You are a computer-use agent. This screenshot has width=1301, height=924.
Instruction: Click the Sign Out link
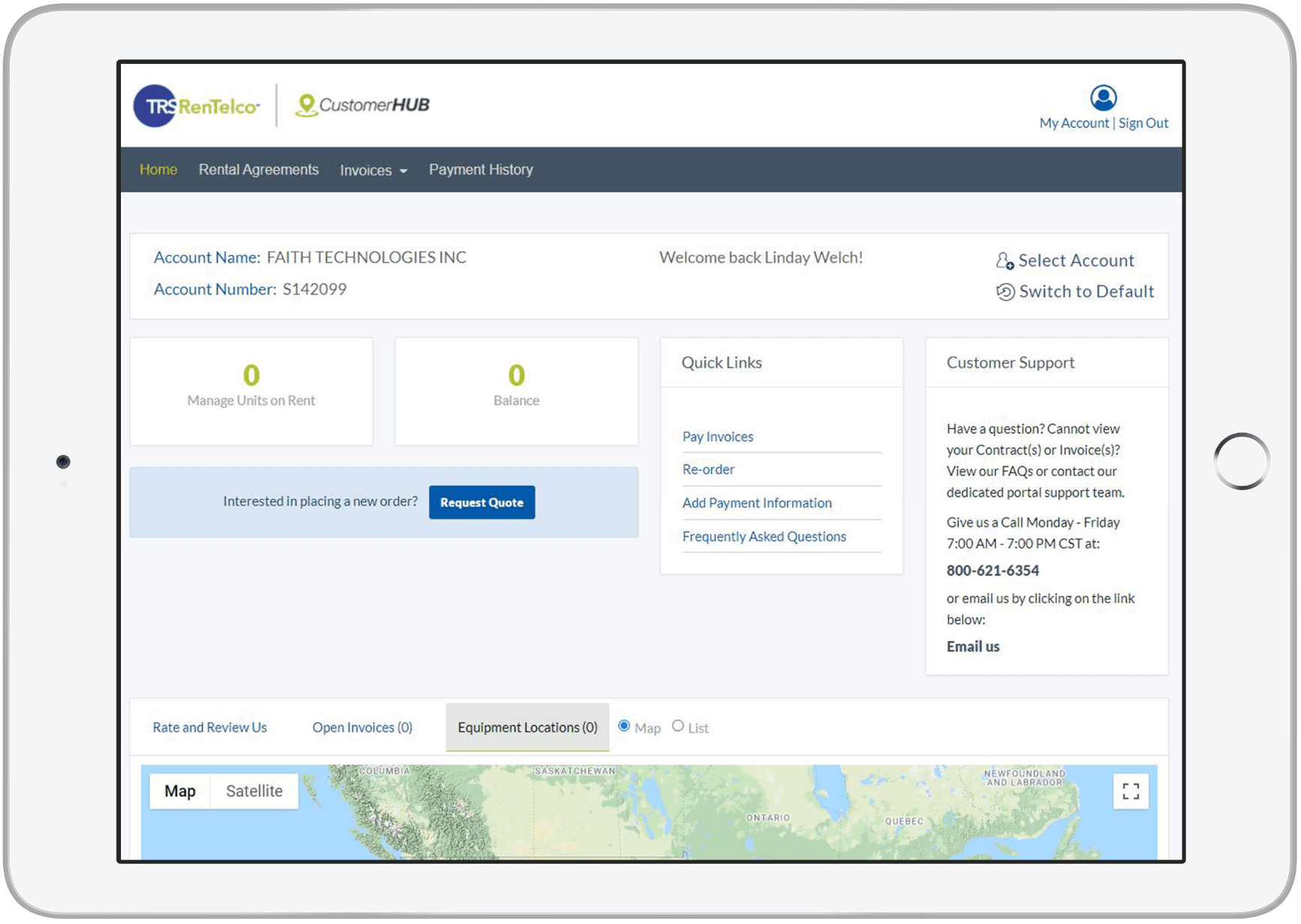click(x=1143, y=123)
